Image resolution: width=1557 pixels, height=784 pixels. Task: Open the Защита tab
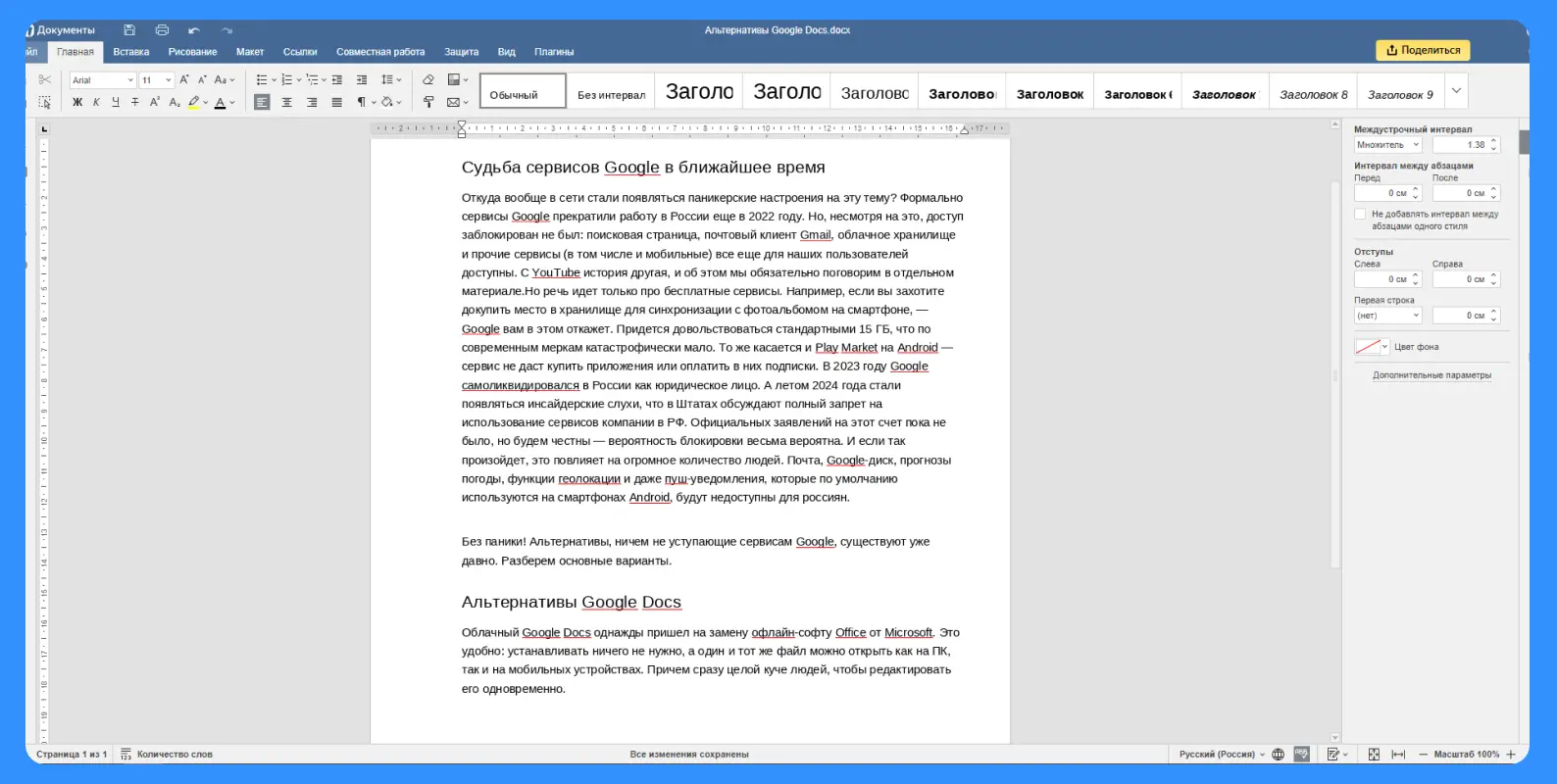click(x=461, y=52)
